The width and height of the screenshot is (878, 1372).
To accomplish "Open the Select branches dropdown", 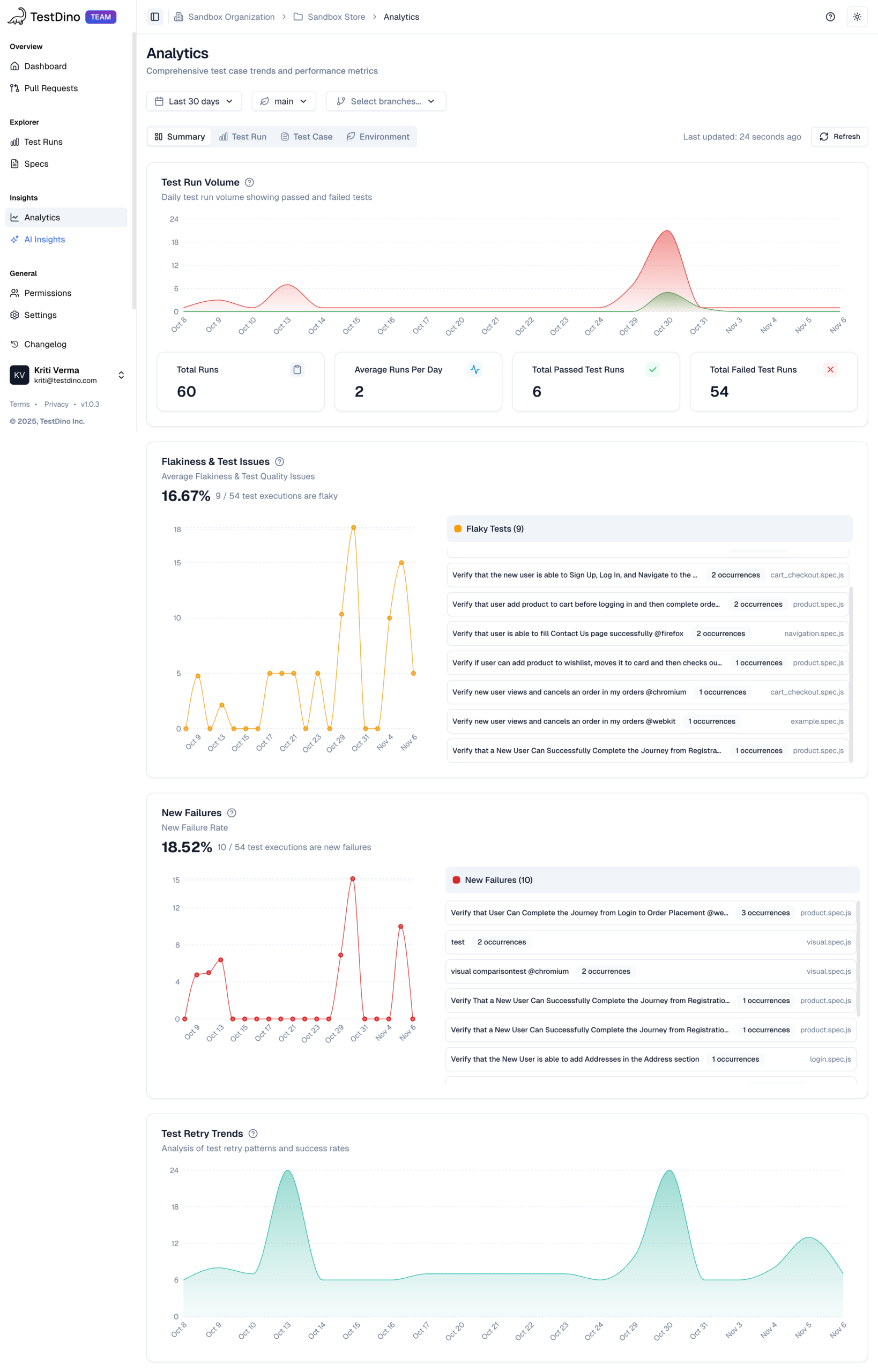I will tap(385, 101).
